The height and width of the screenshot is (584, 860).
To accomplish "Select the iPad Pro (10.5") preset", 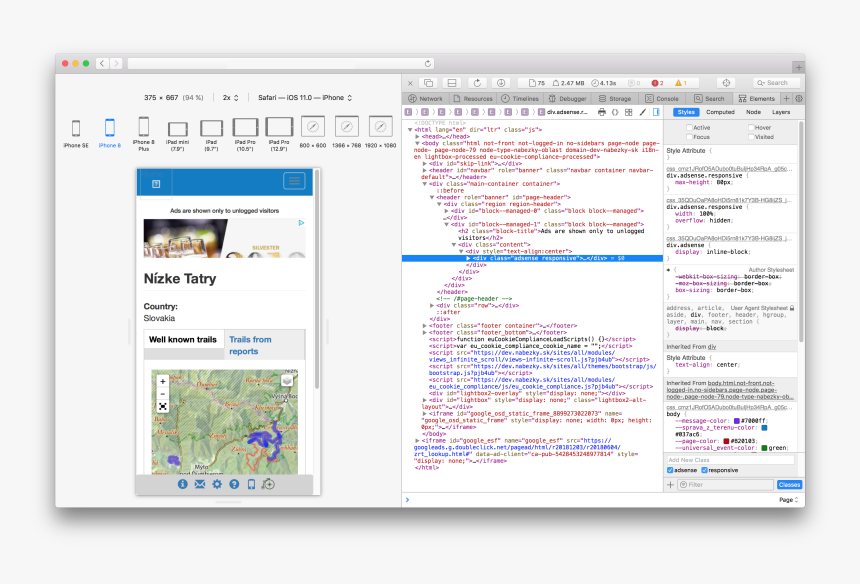I will [x=245, y=134].
